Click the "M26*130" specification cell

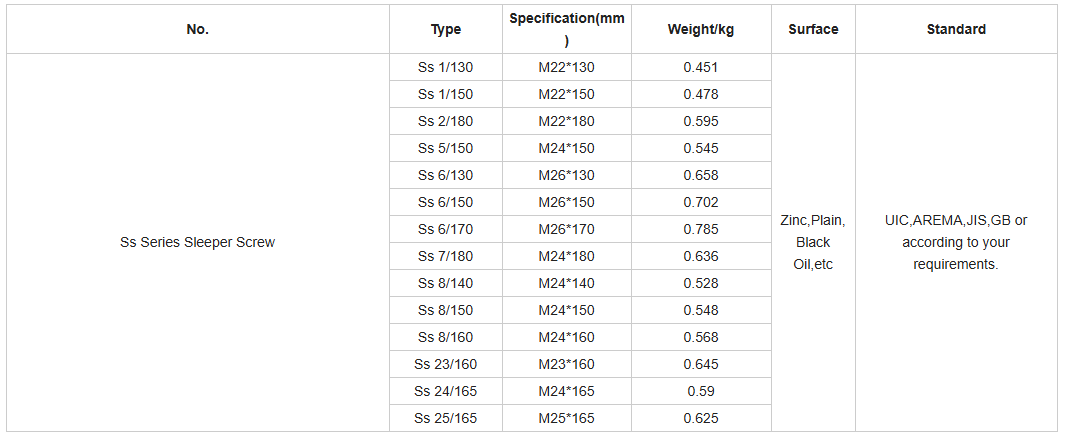(566, 175)
